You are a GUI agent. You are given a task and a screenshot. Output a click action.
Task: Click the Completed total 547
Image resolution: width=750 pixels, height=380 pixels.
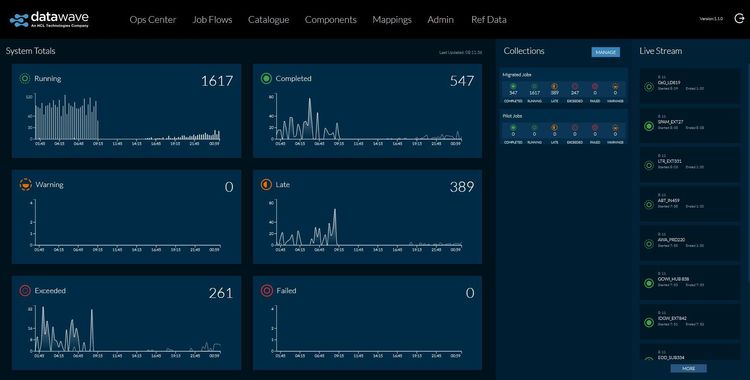tap(462, 81)
